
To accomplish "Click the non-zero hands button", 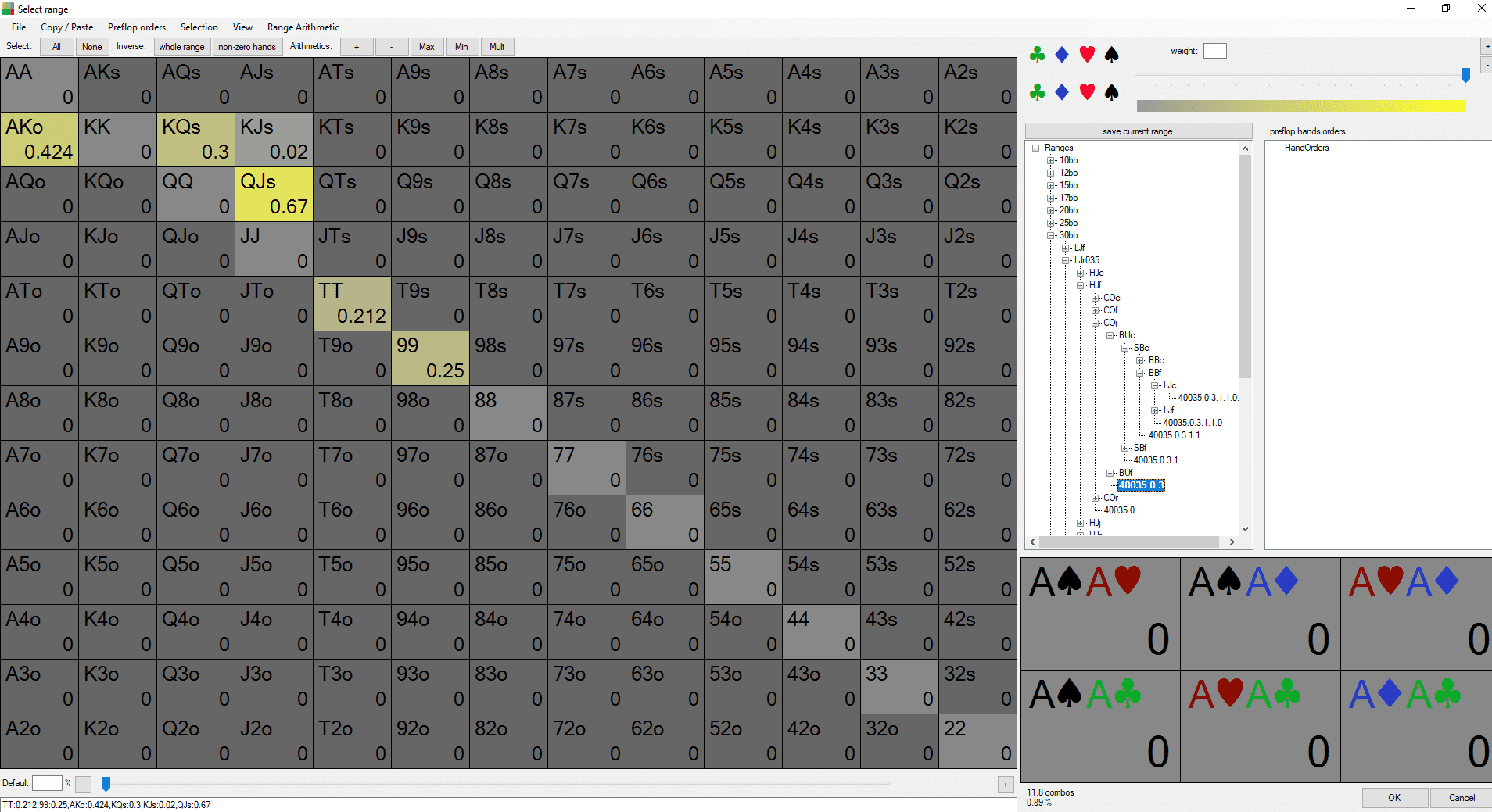I will pos(246,47).
